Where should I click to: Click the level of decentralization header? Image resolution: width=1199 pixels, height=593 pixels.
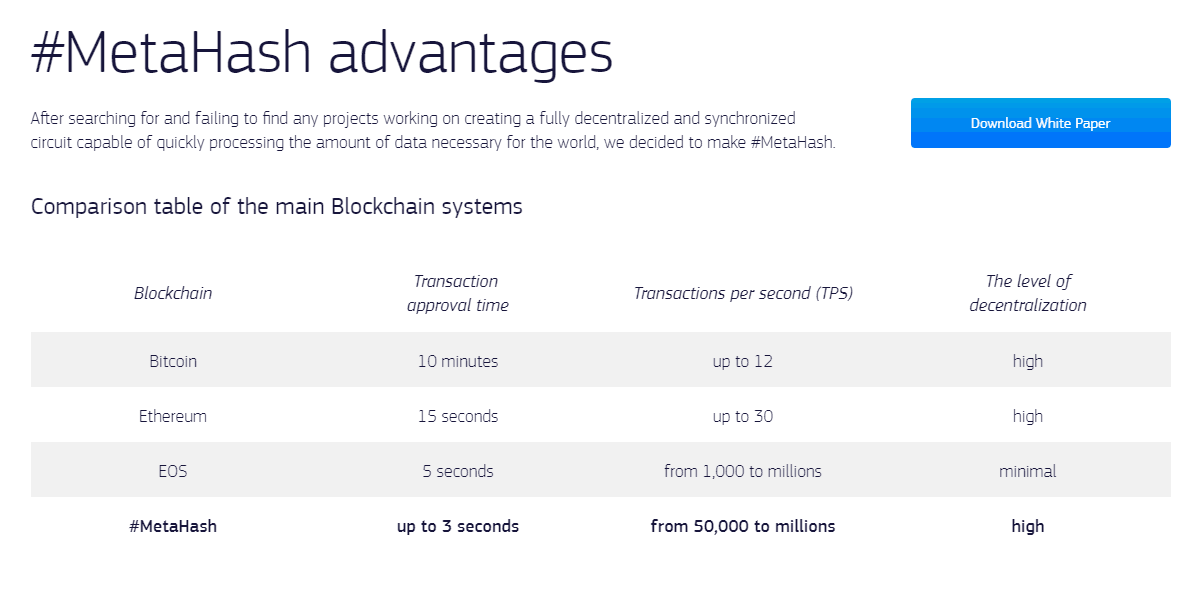tap(1028, 293)
